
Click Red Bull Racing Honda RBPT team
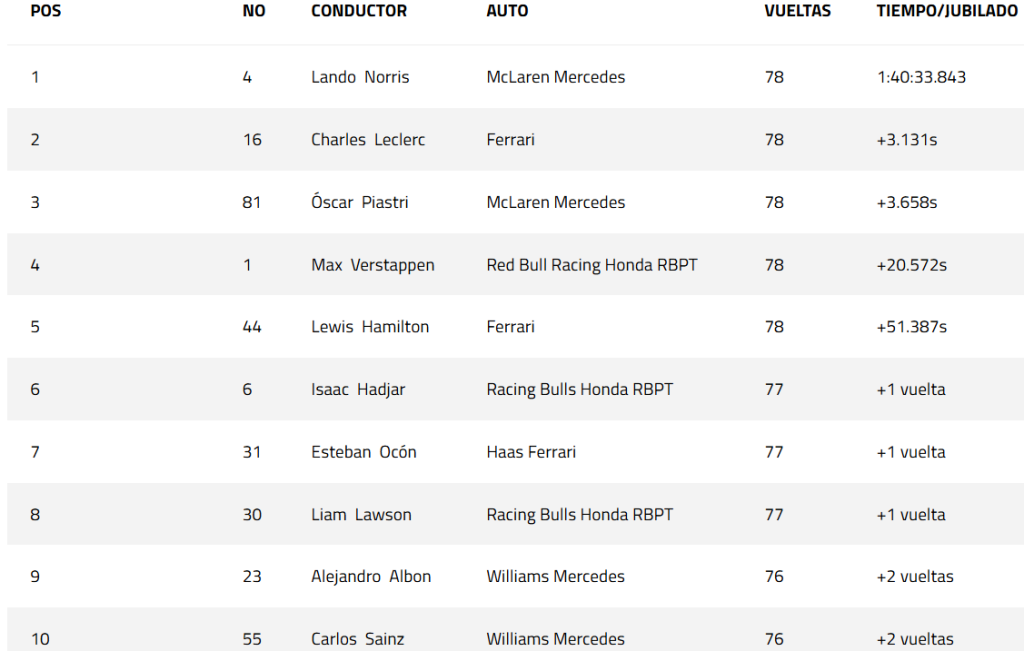tap(592, 265)
